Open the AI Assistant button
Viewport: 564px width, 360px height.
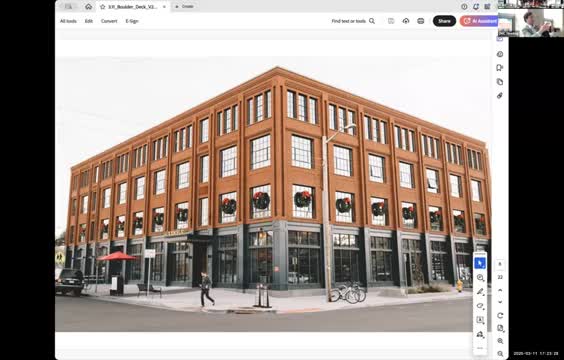click(480, 21)
